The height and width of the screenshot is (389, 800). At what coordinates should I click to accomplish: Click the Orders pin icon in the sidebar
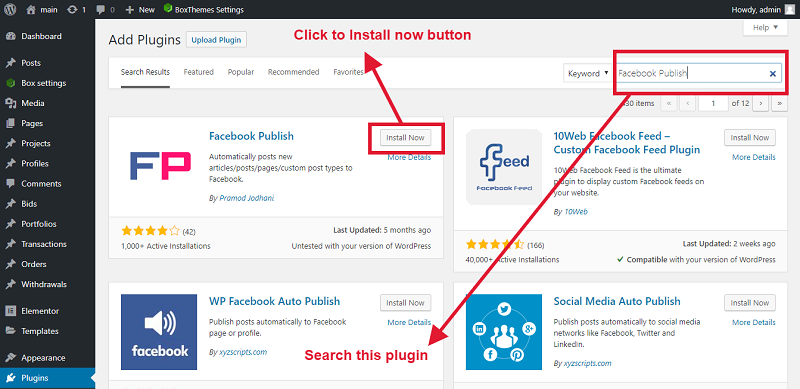(x=10, y=264)
